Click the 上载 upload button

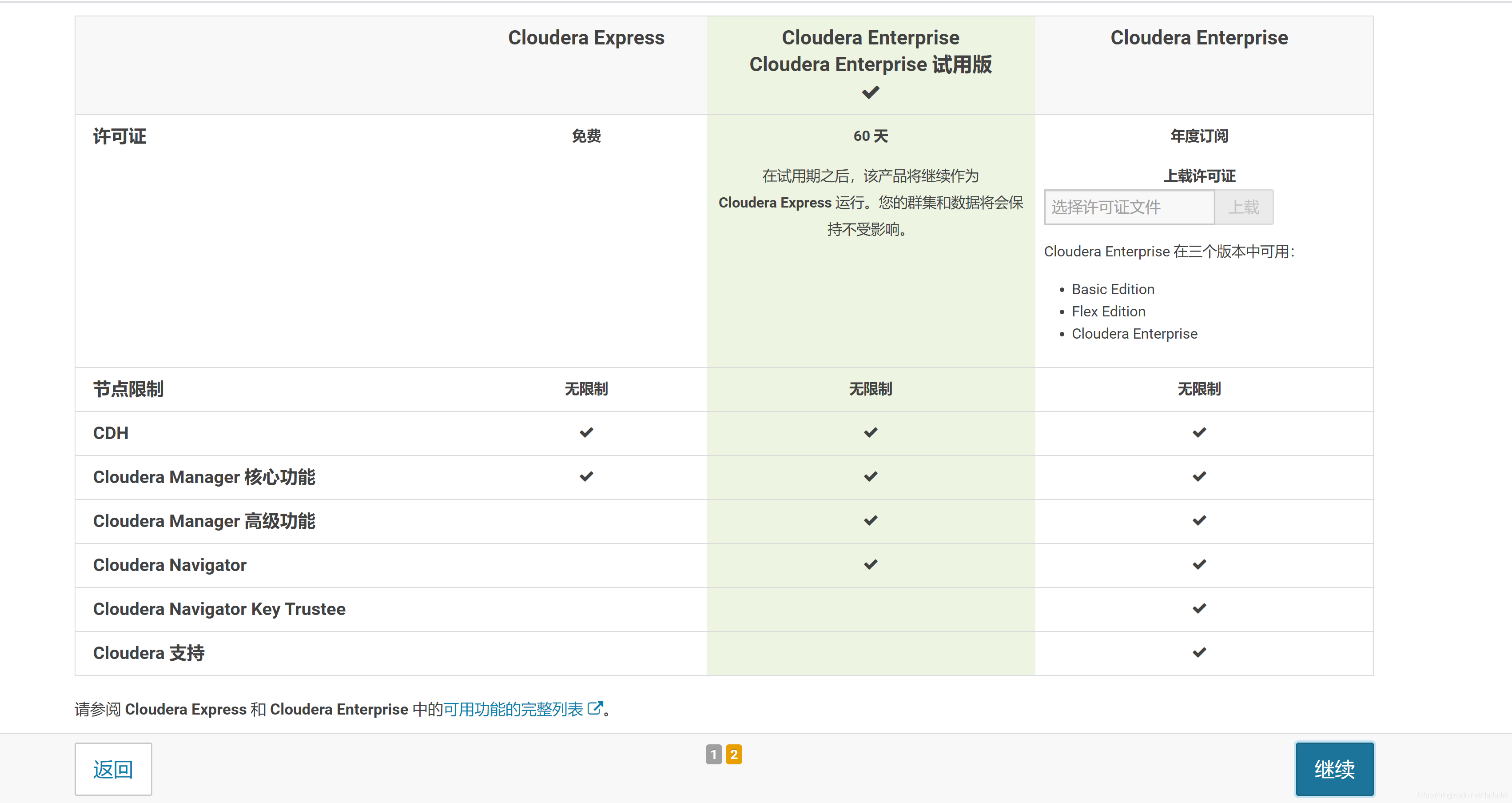[x=1244, y=207]
